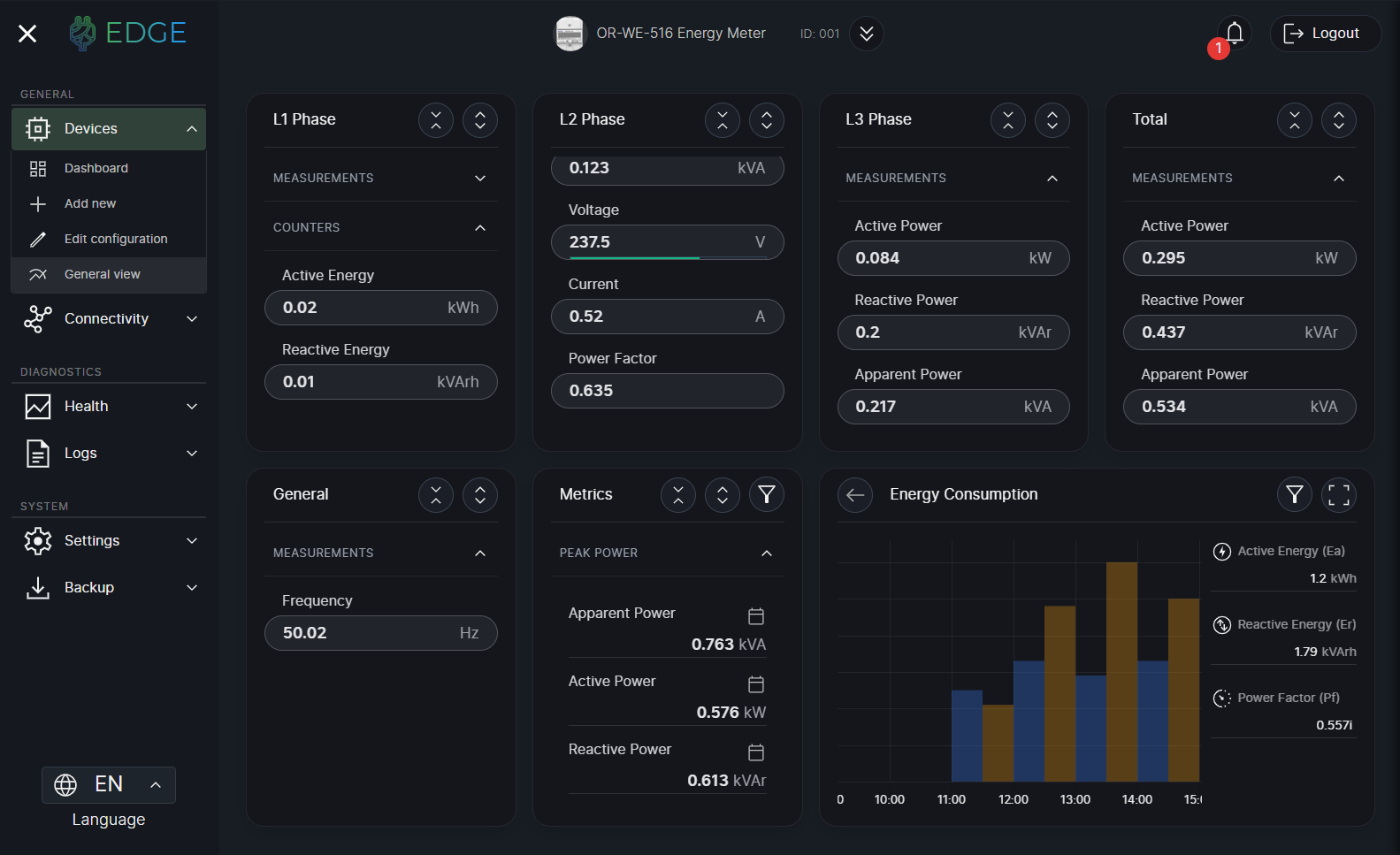The width and height of the screenshot is (1400, 855).
Task: Click Total Apparent Power 0.534 kVA value
Action: tap(1240, 407)
